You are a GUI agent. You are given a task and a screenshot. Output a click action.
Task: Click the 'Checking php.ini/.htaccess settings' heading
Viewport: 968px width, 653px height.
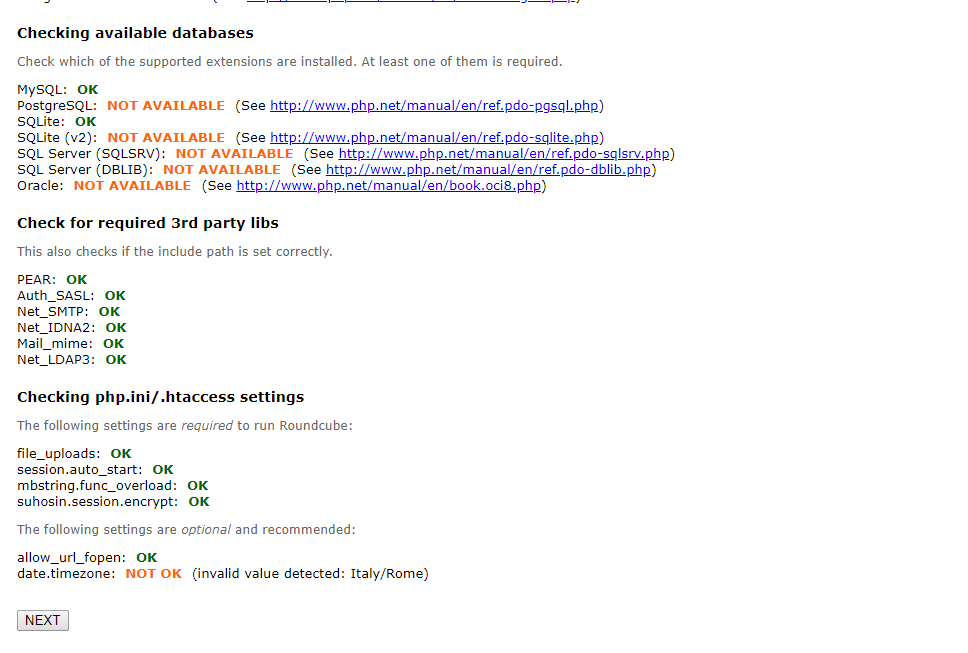(x=160, y=397)
